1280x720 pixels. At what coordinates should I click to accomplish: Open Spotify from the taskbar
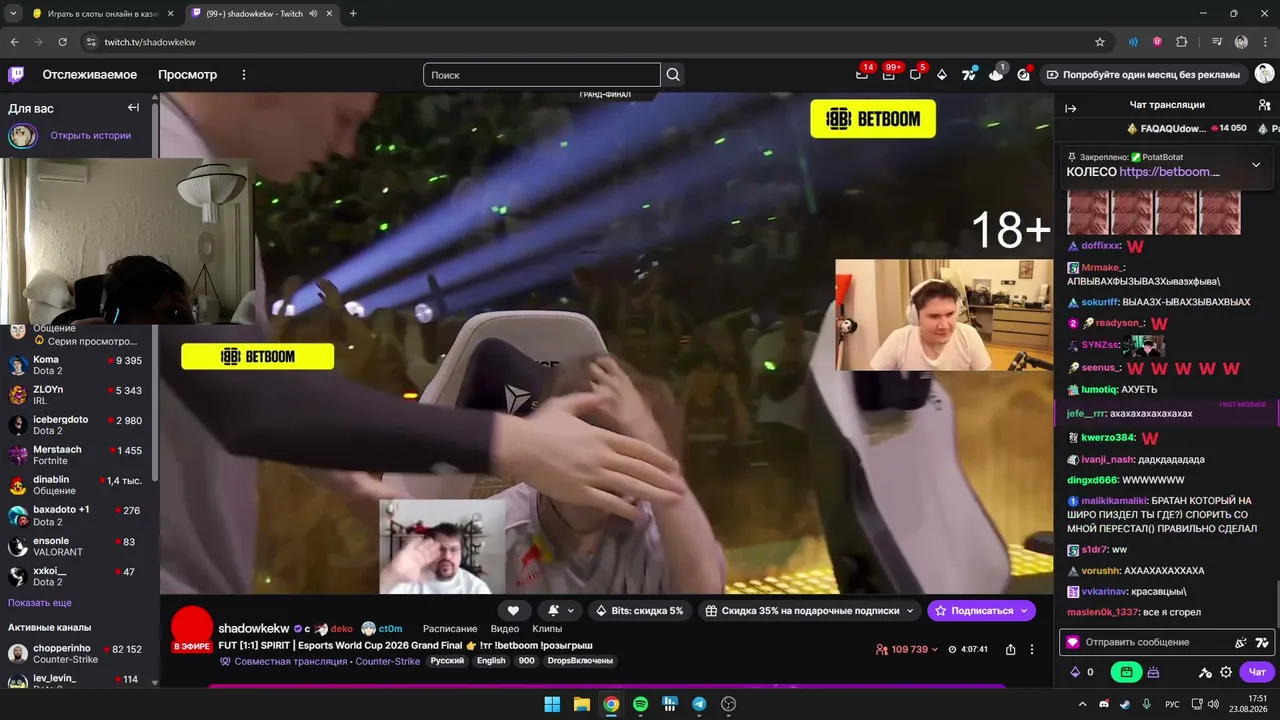click(640, 704)
